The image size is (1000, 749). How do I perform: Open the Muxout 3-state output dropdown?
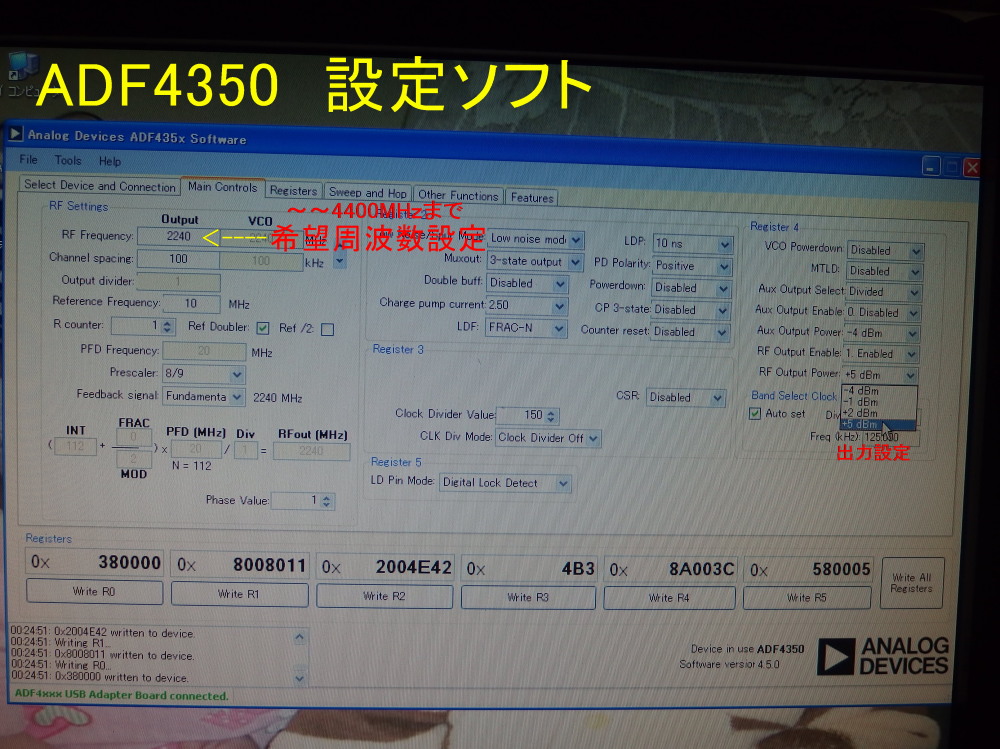[575, 262]
